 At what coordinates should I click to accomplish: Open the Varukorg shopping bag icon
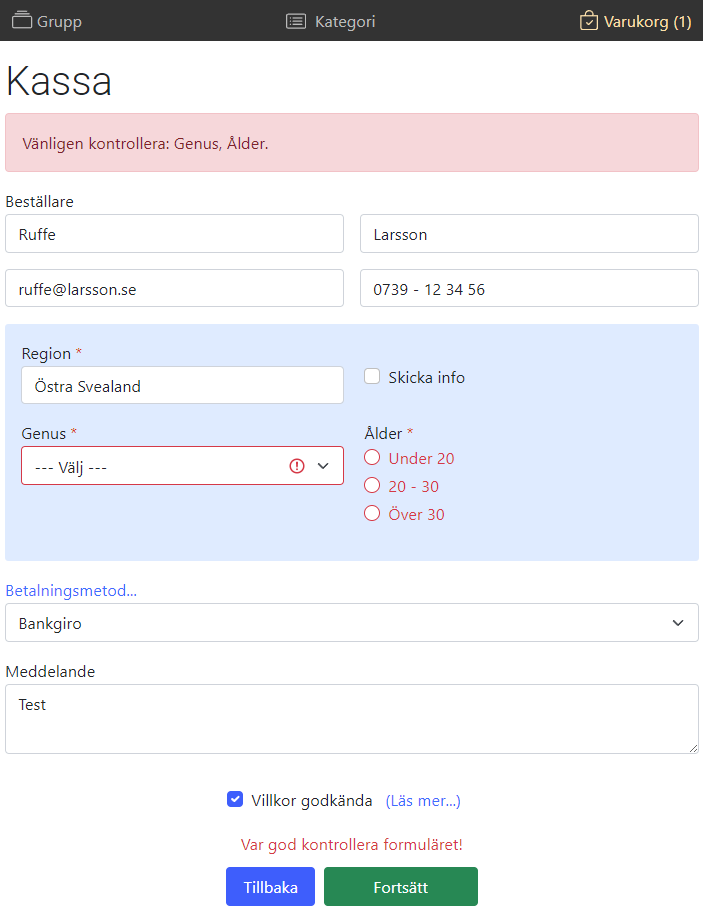point(589,21)
